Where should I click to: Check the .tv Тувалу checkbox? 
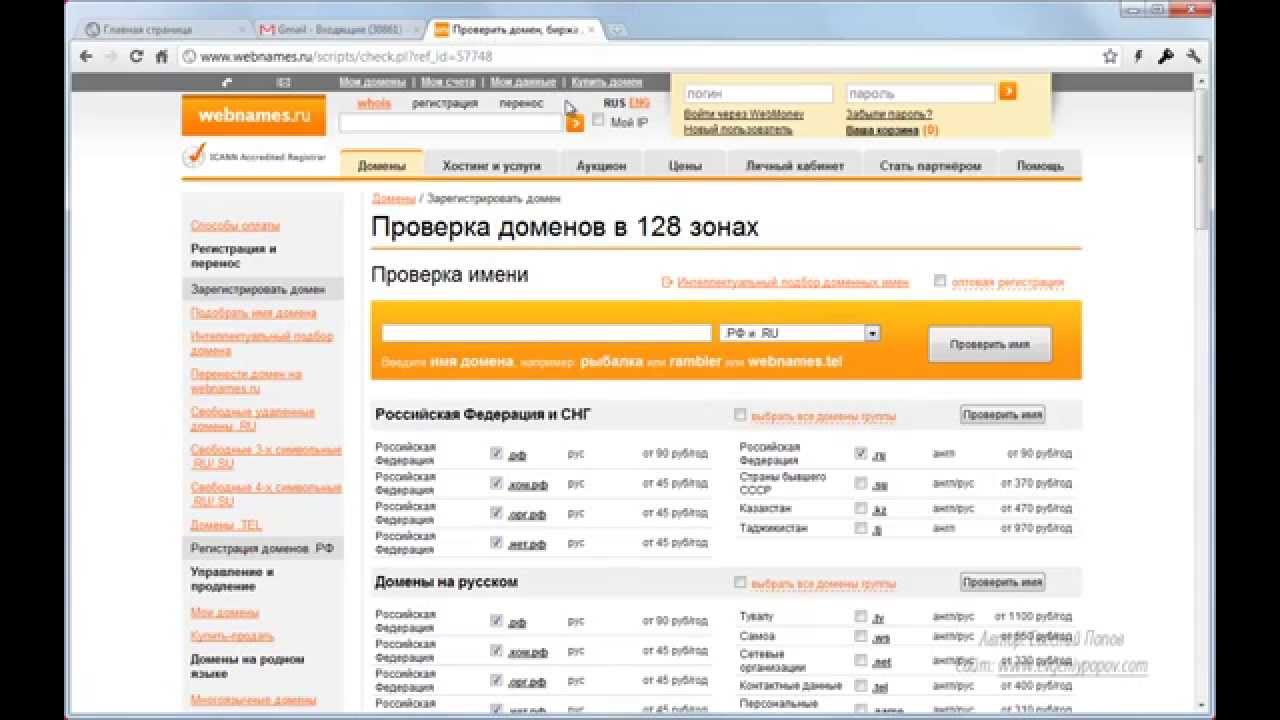[861, 617]
